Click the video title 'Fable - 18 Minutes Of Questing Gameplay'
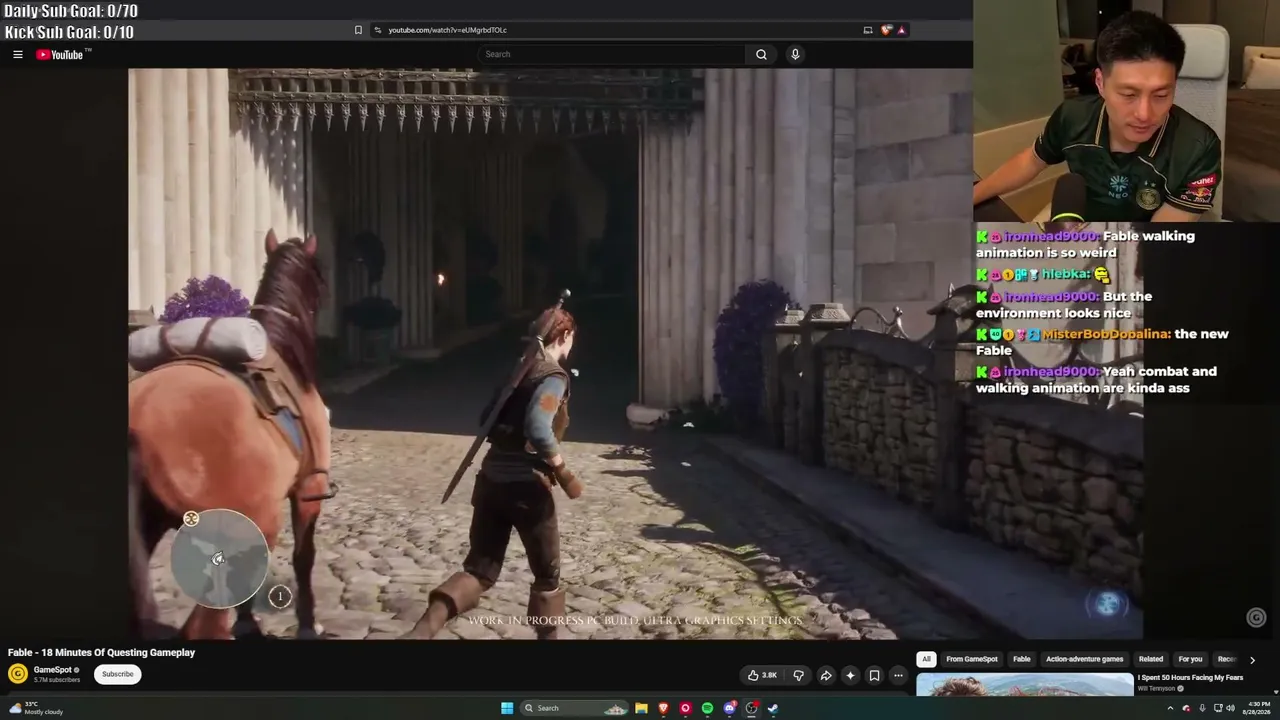 coord(101,653)
